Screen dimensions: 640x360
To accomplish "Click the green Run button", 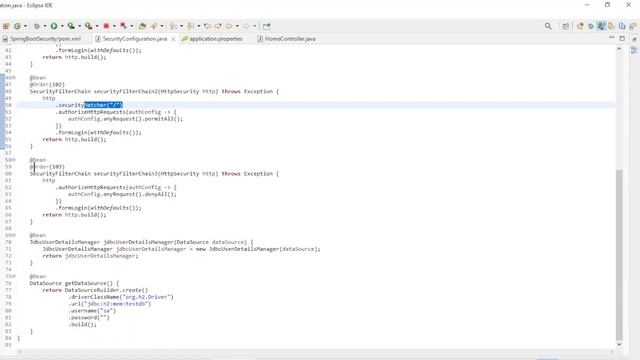I will pos(54,26).
